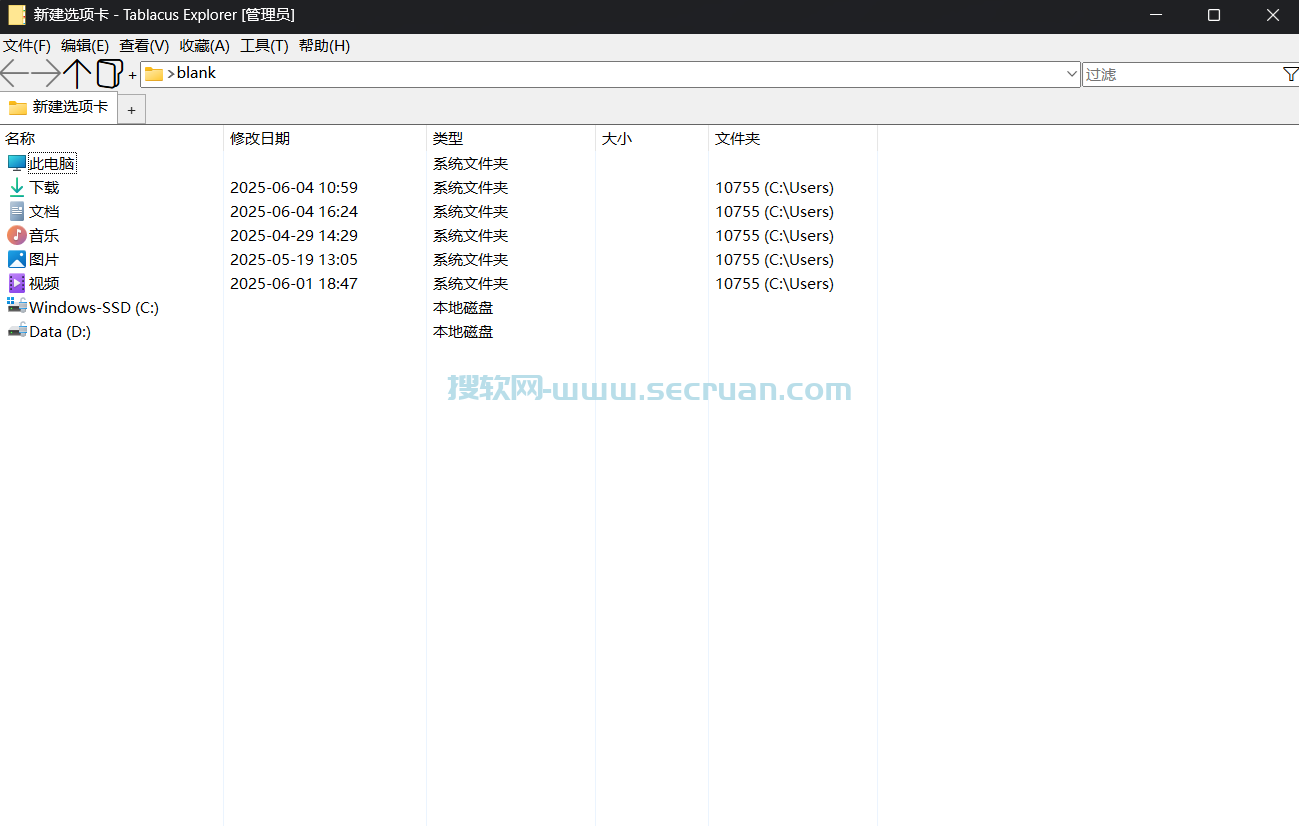Click 10755 (C:\Users) in 下载 row

[x=774, y=187]
